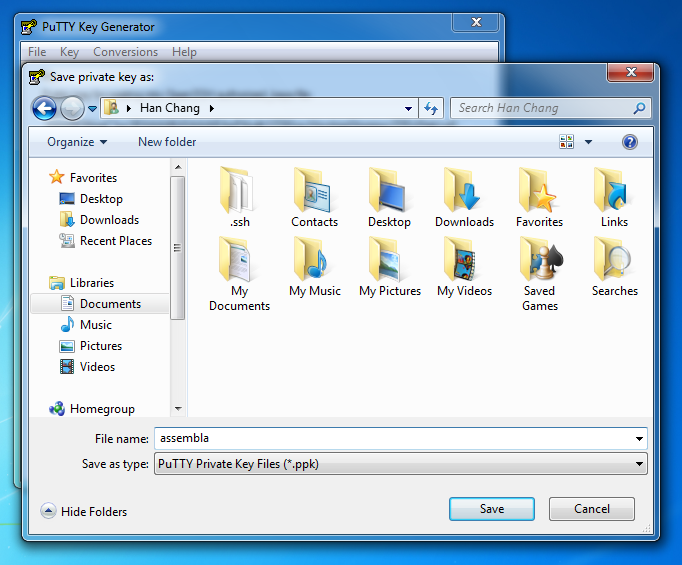Open File menu in PuTTY Key Generator
The width and height of the screenshot is (682, 565).
pyautogui.click(x=37, y=52)
